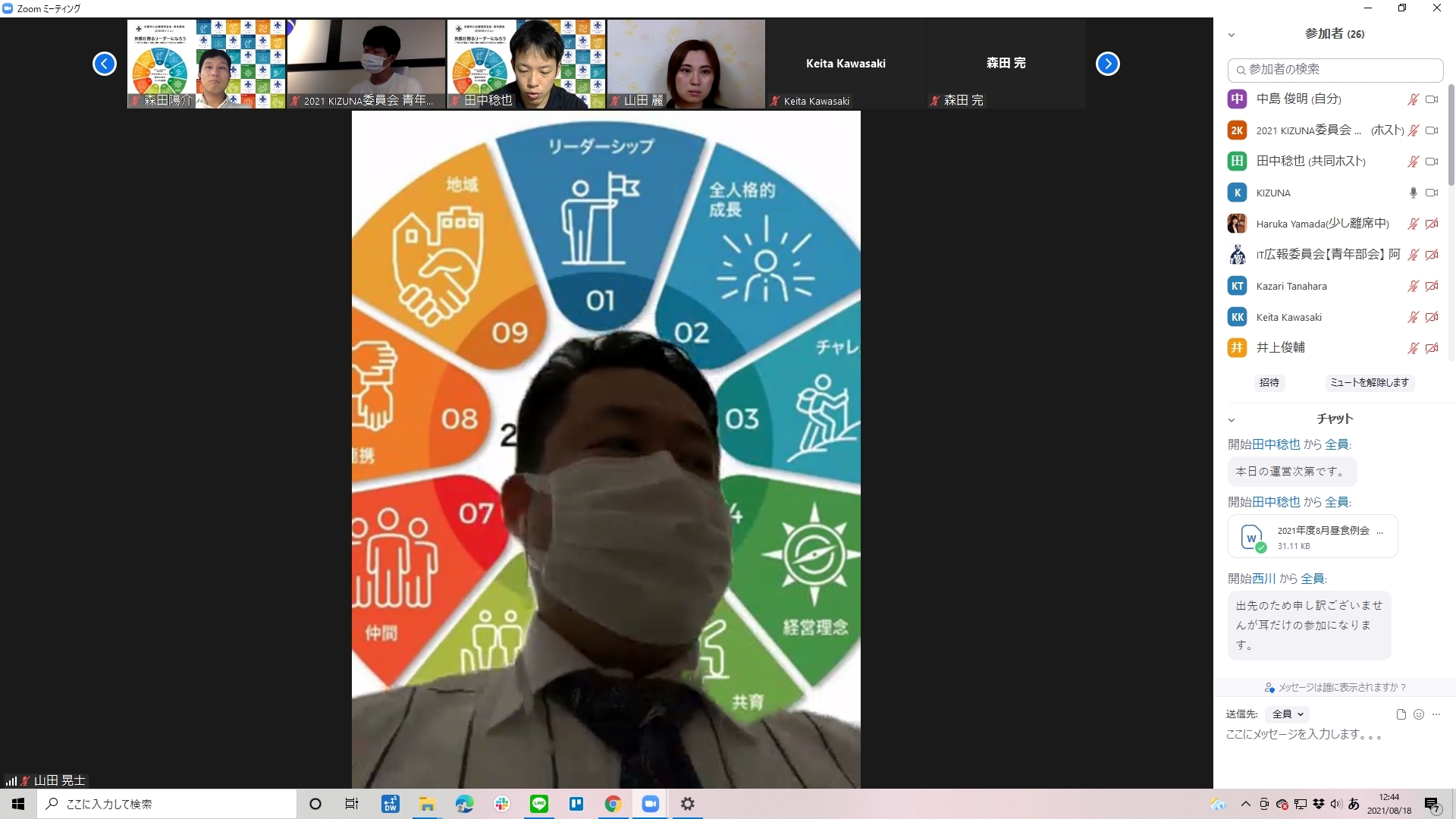The image size is (1456, 819).
Task: Collapse the 参加者 participants panel chevron
Action: [x=1232, y=35]
